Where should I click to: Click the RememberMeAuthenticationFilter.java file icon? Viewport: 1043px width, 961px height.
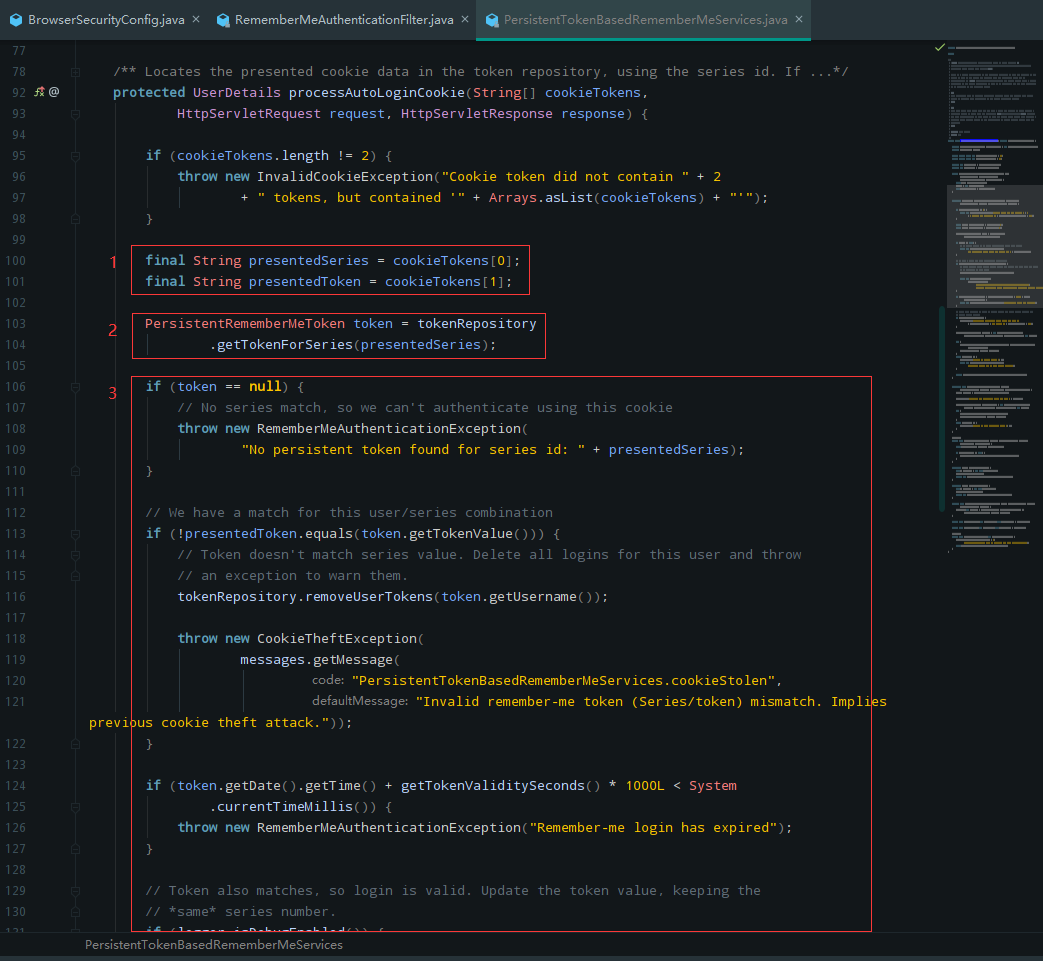223,20
